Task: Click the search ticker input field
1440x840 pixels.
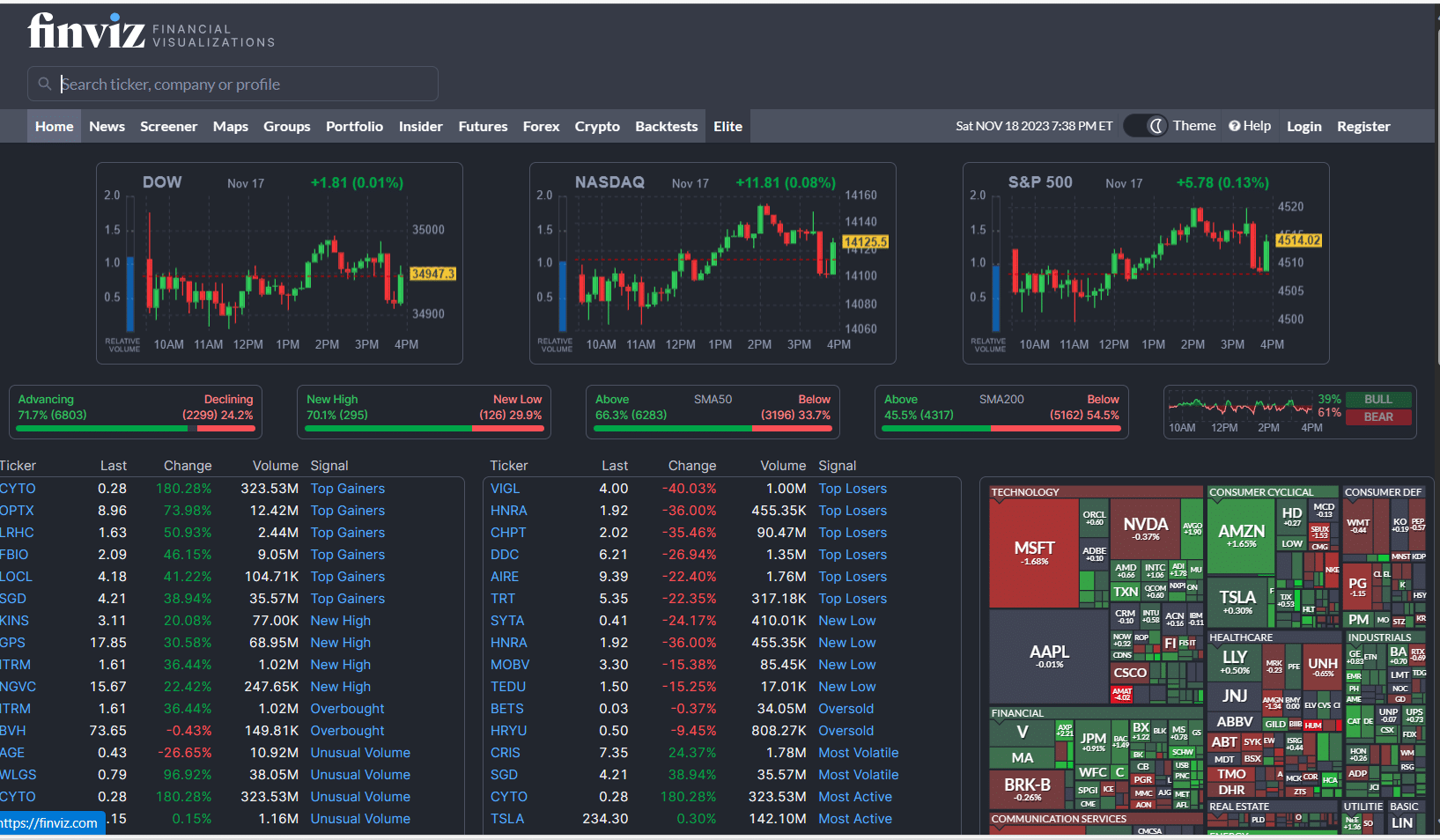Action: (x=233, y=84)
